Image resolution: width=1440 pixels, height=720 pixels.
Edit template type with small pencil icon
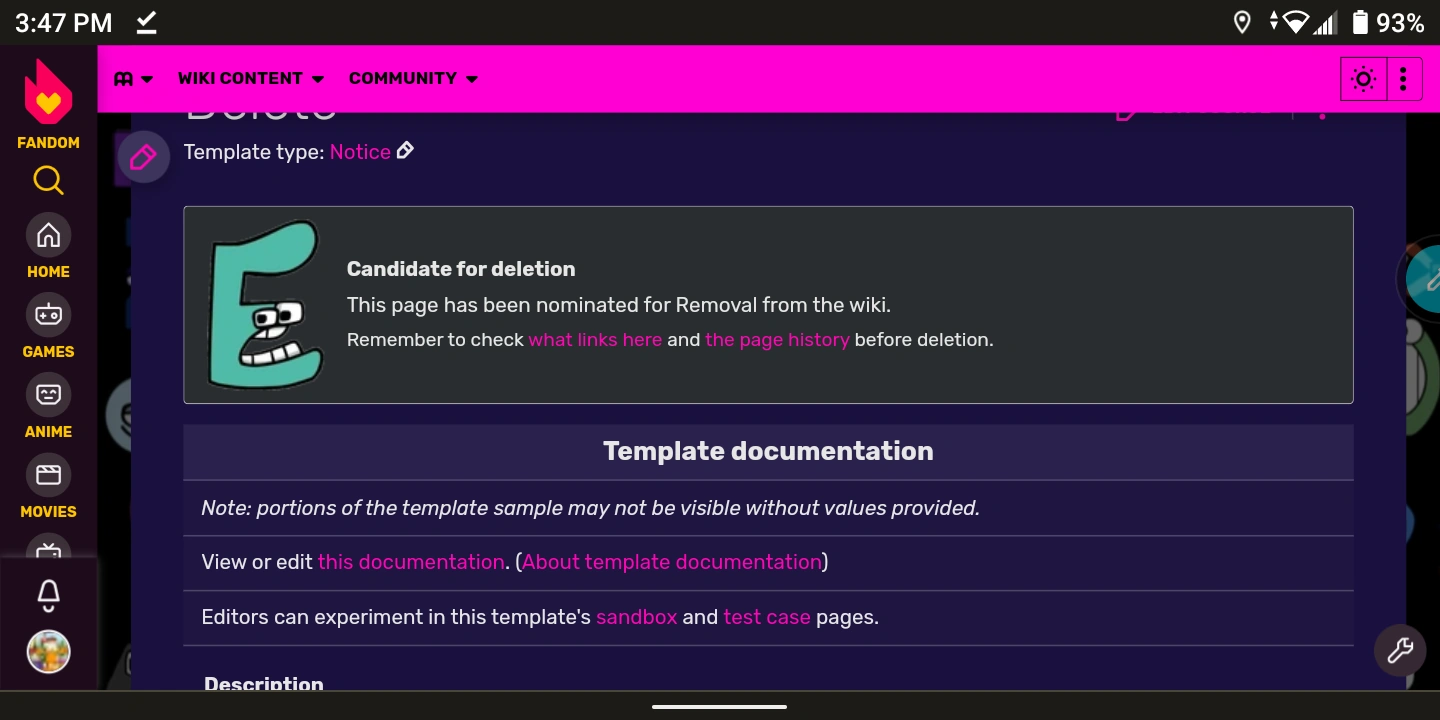[x=405, y=151]
